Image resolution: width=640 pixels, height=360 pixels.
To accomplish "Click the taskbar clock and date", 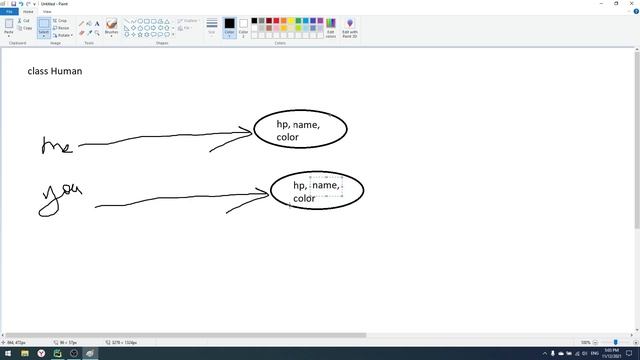I will [611, 353].
